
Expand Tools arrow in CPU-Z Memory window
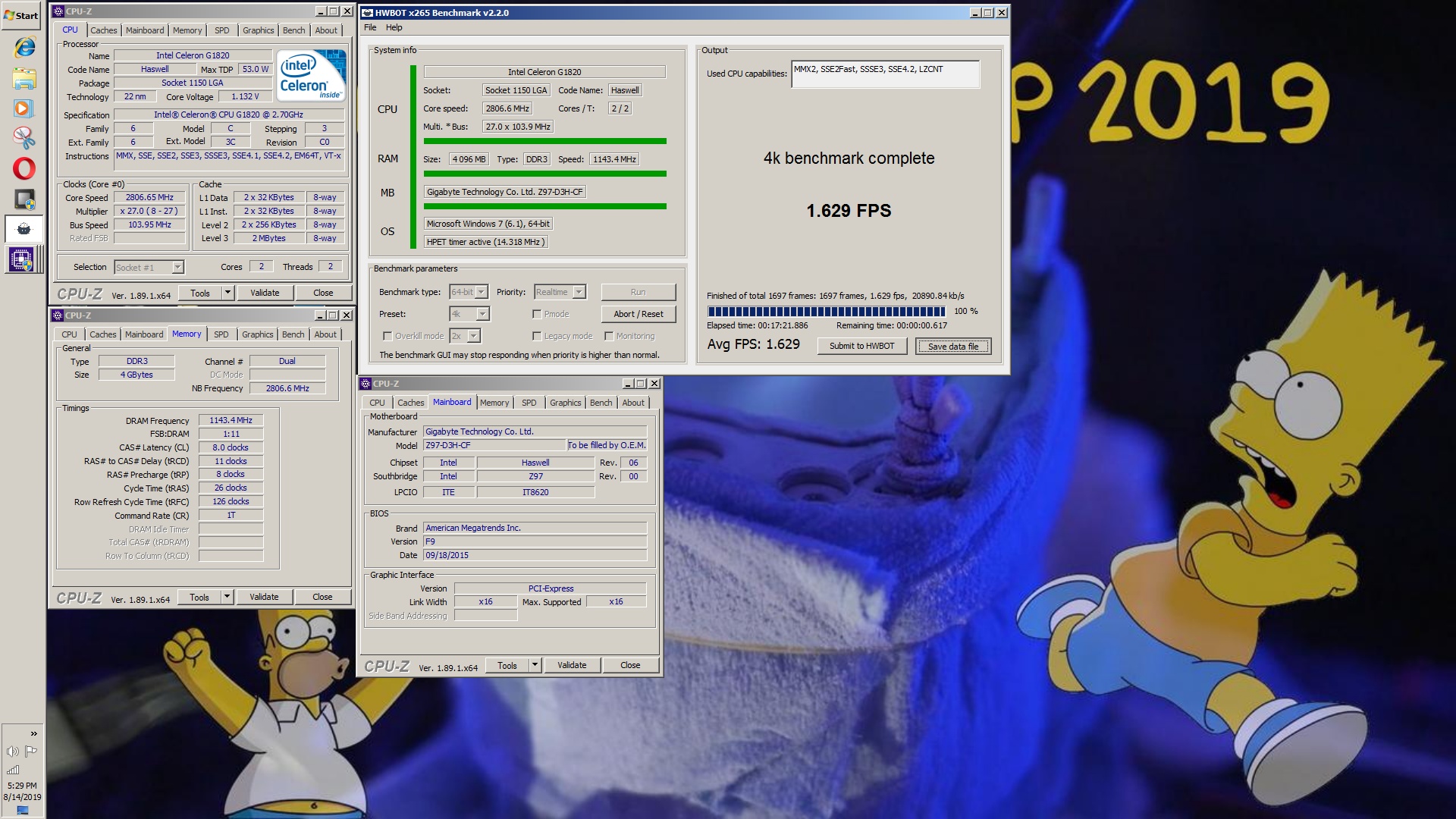click(227, 597)
